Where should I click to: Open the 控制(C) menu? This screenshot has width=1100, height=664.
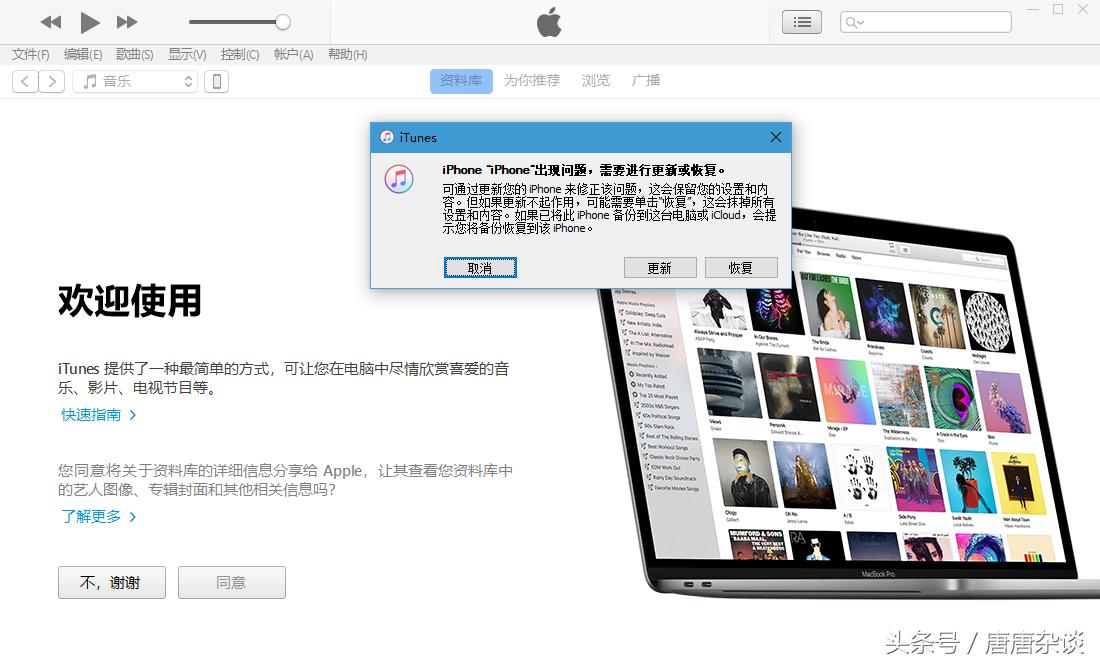pos(240,54)
